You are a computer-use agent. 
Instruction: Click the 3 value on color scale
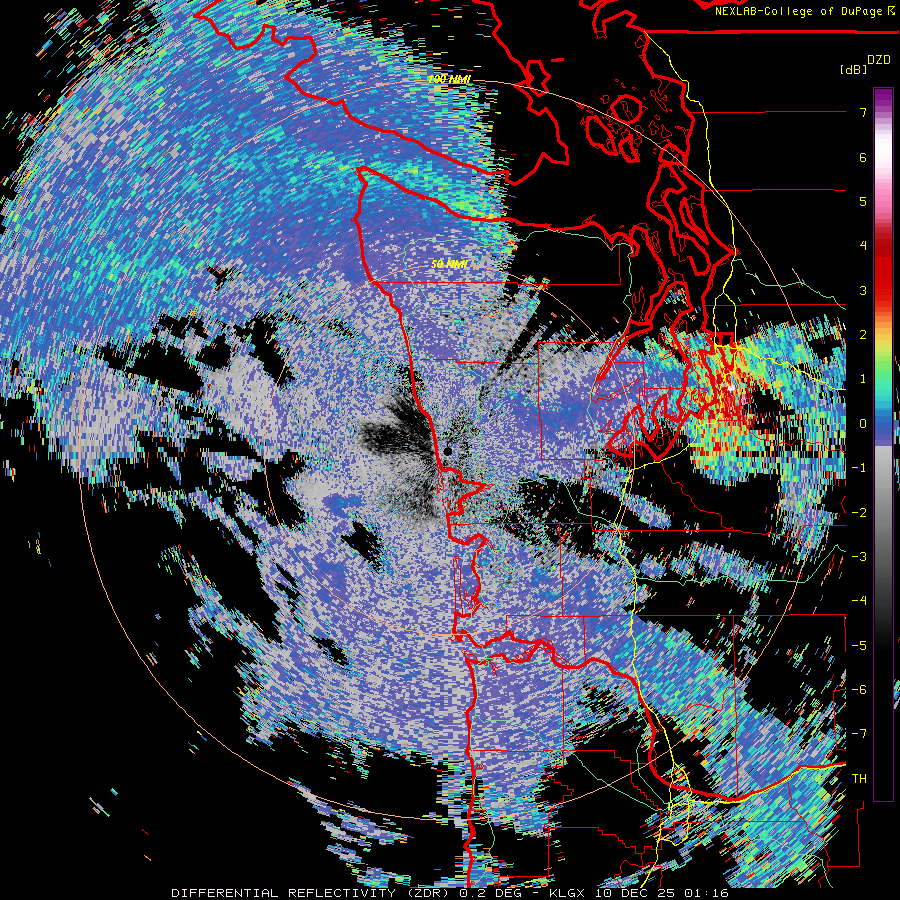coord(863,290)
